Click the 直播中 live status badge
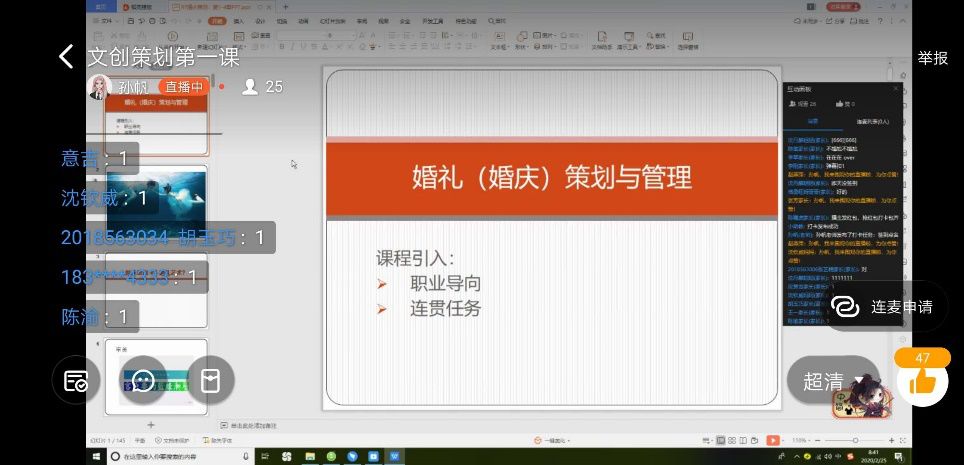This screenshot has width=964, height=465. pos(184,87)
